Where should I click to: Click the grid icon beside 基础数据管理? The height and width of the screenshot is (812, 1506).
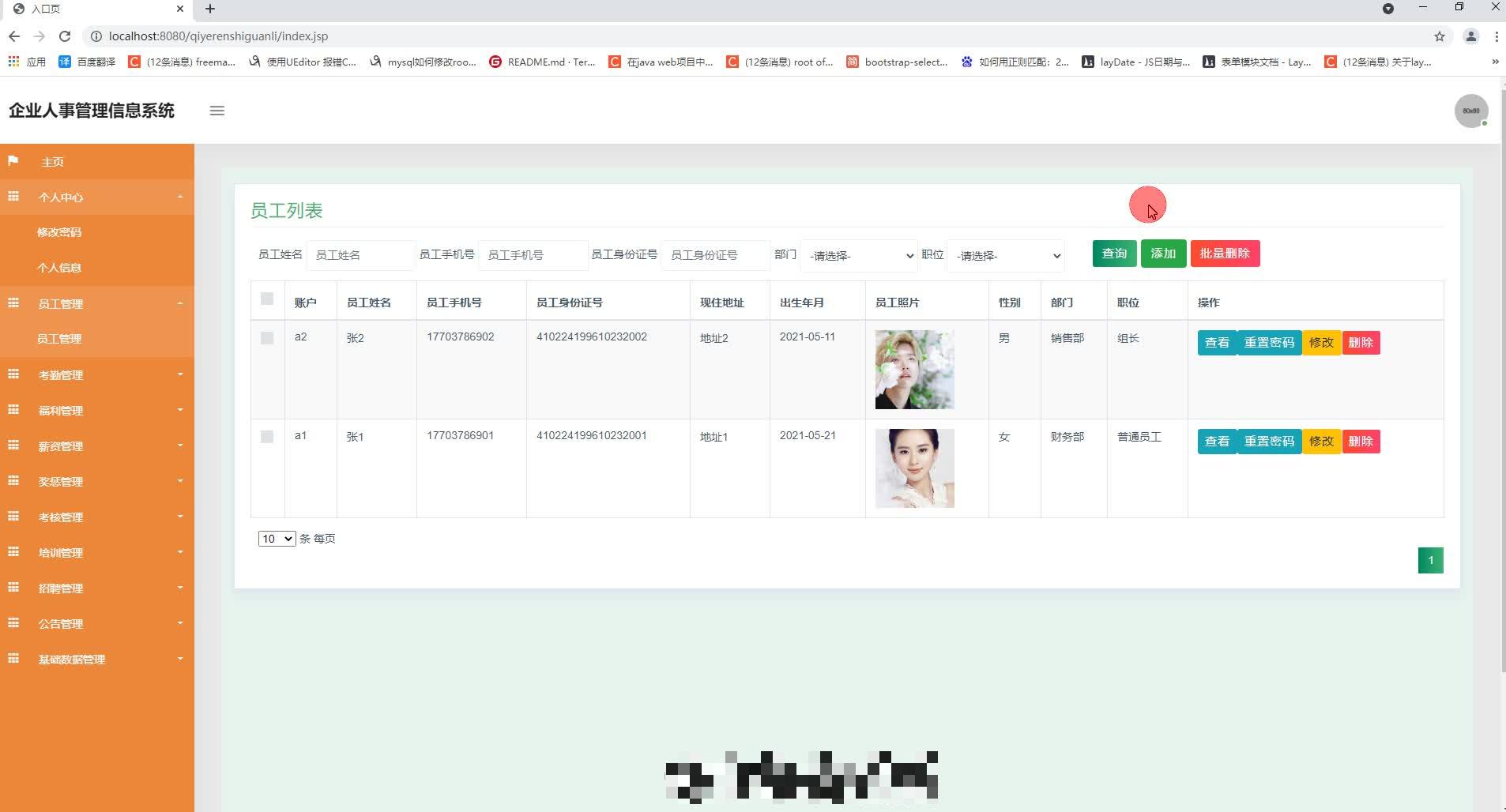(x=13, y=659)
